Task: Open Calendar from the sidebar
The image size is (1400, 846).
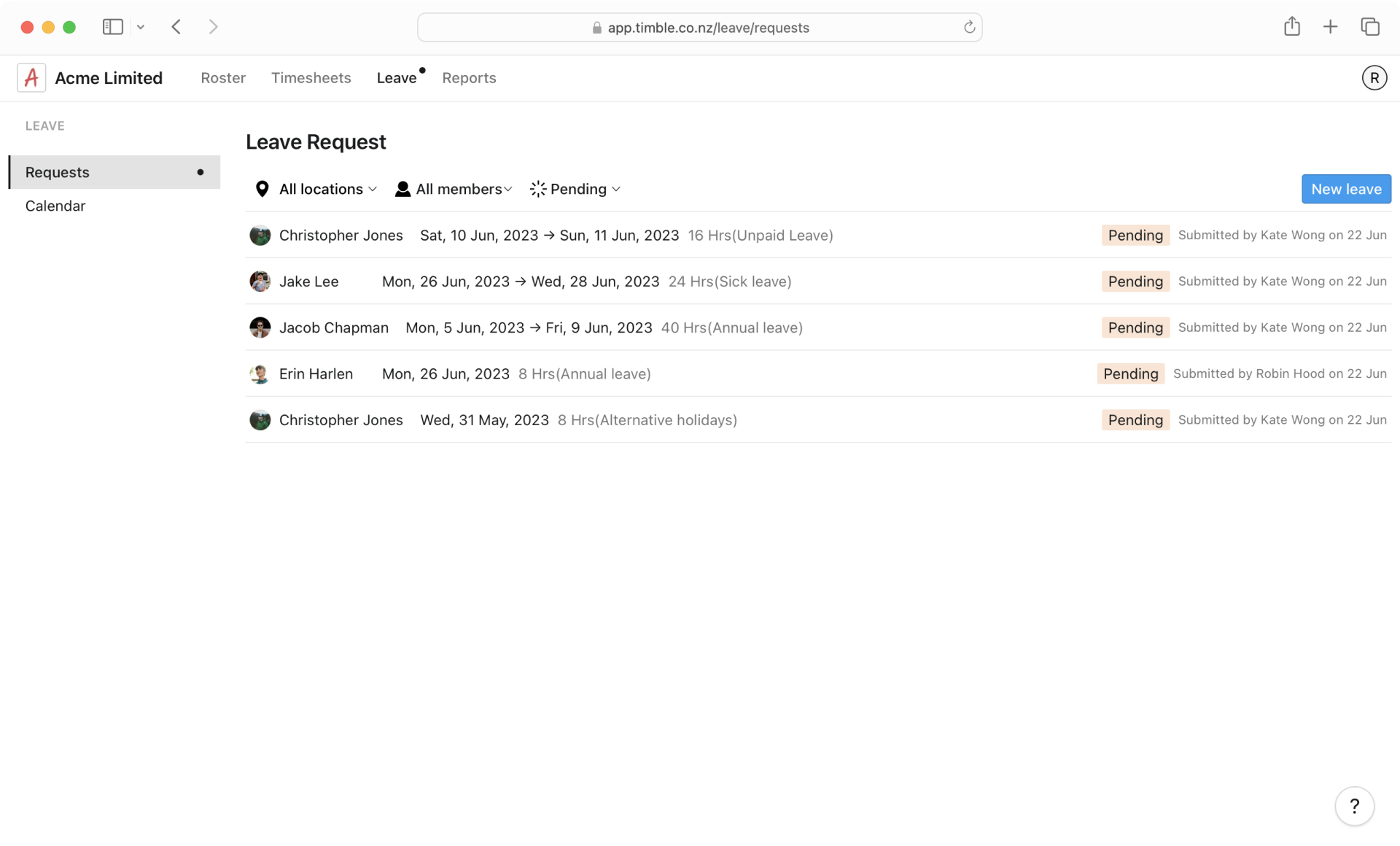Action: click(55, 206)
